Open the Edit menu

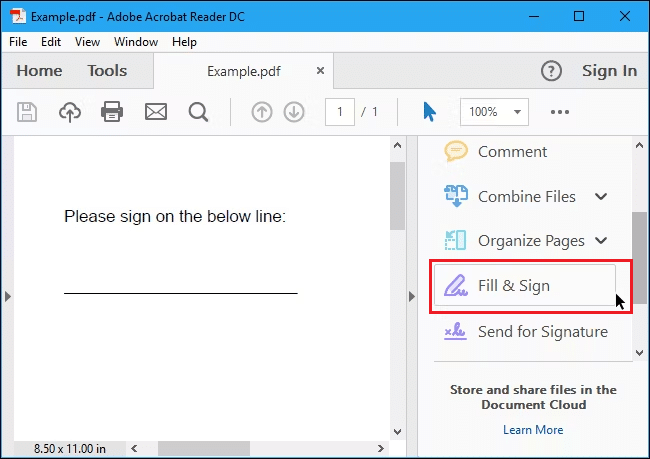[51, 42]
